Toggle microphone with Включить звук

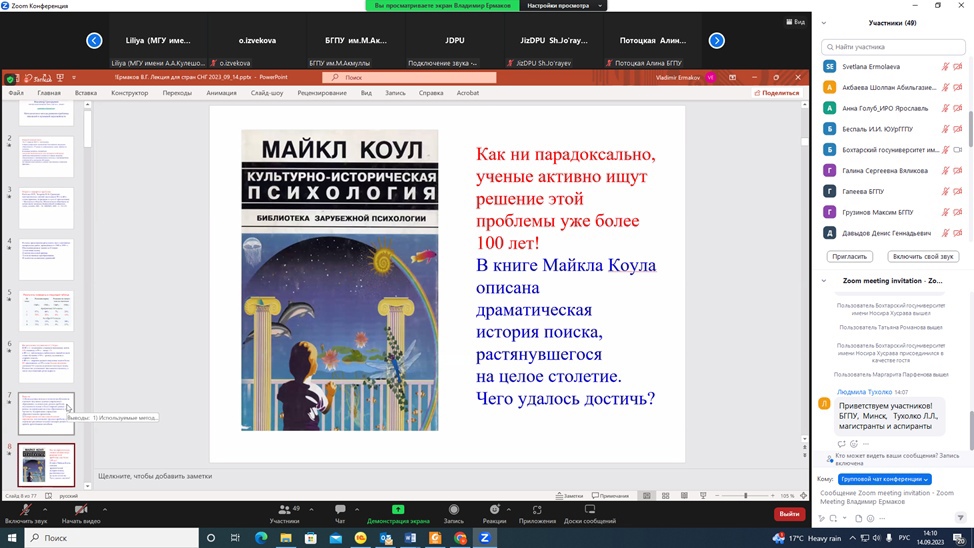click(25, 510)
